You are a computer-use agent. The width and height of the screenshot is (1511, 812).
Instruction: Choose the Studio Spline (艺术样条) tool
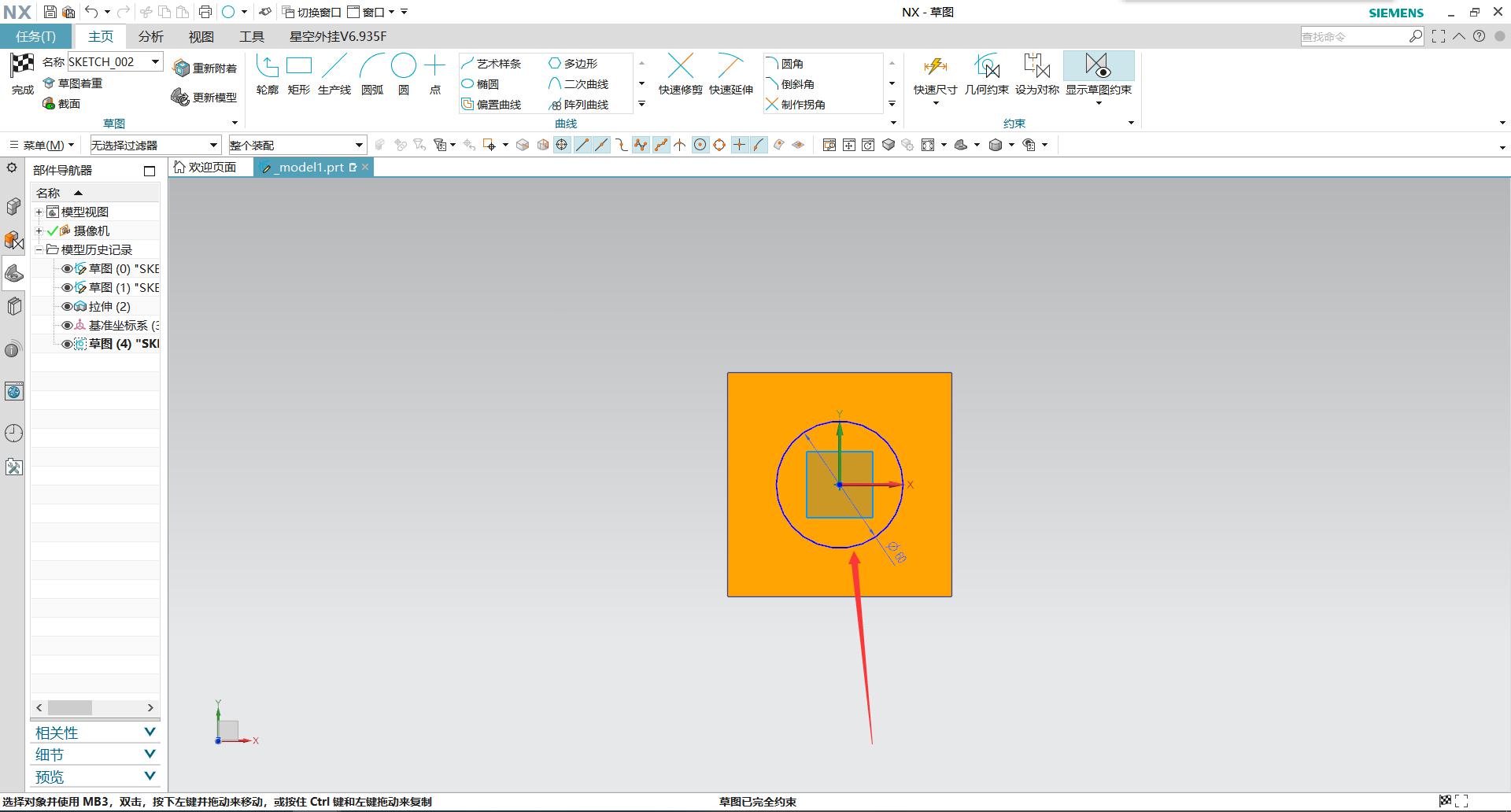pyautogui.click(x=491, y=64)
